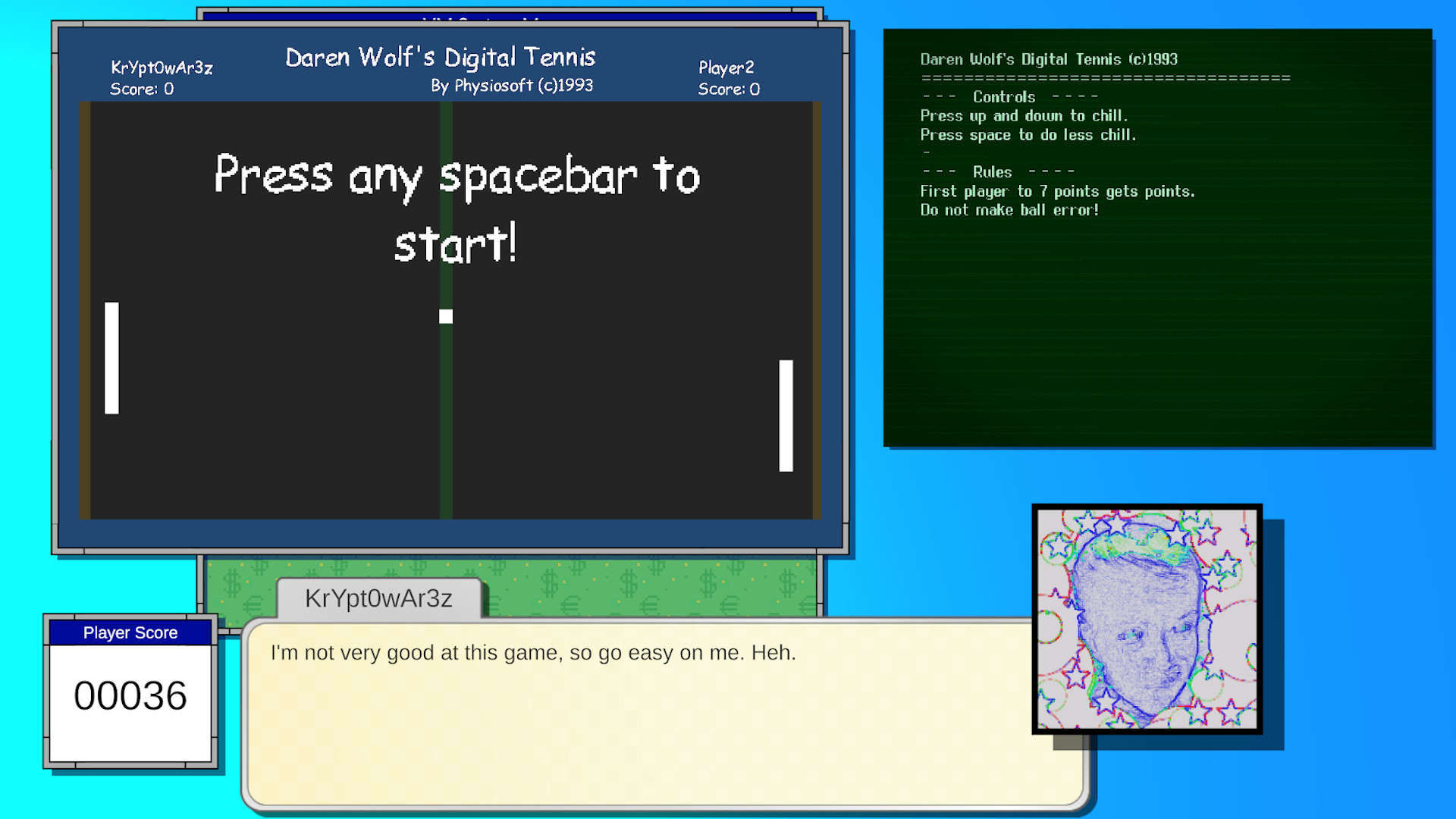The width and height of the screenshot is (1456, 819).
Task: Open the KrYpt0wAr3z name tab on the chat bubble
Action: pos(379,598)
